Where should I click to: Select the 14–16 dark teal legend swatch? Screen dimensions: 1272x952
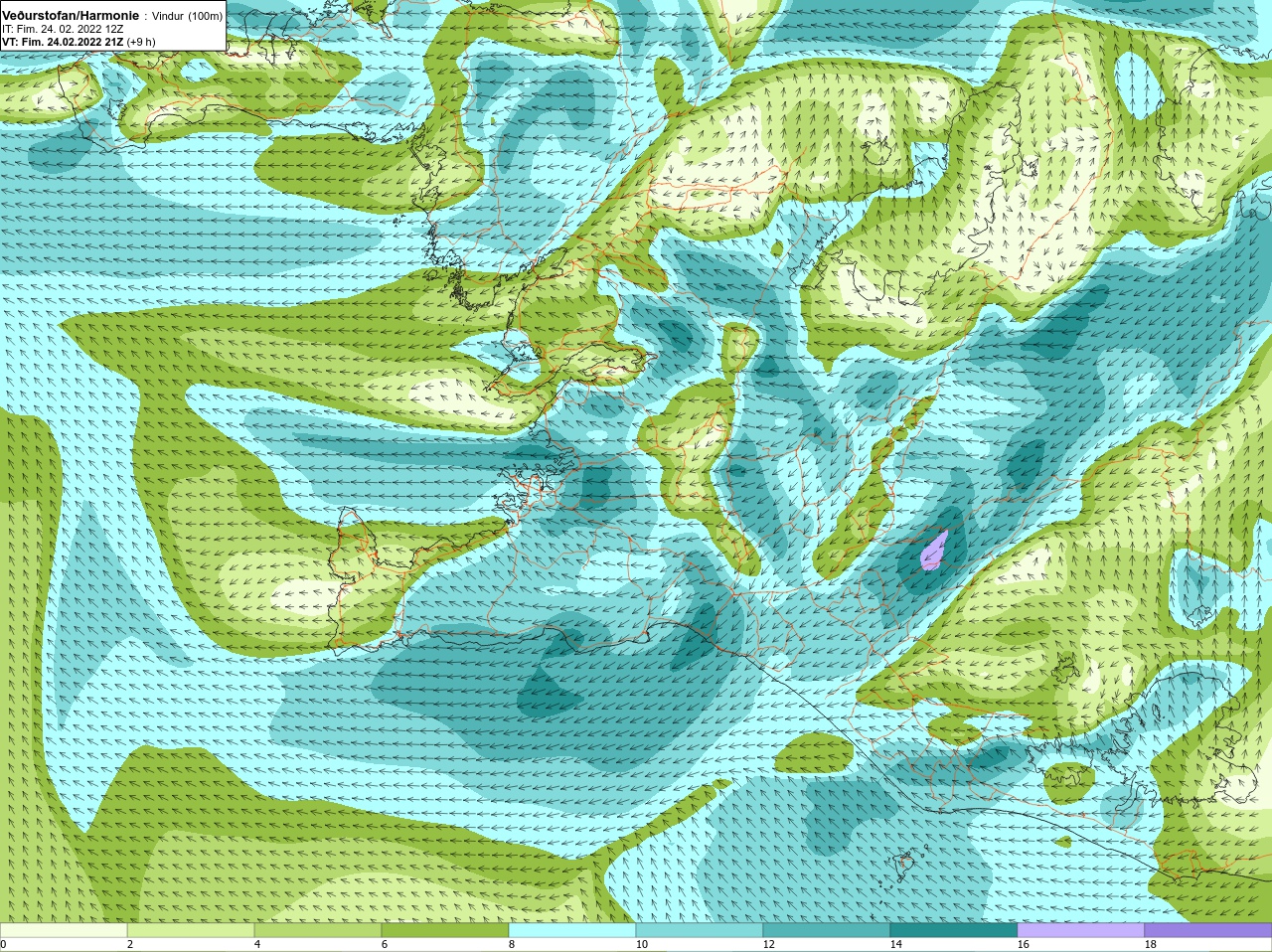click(x=954, y=930)
